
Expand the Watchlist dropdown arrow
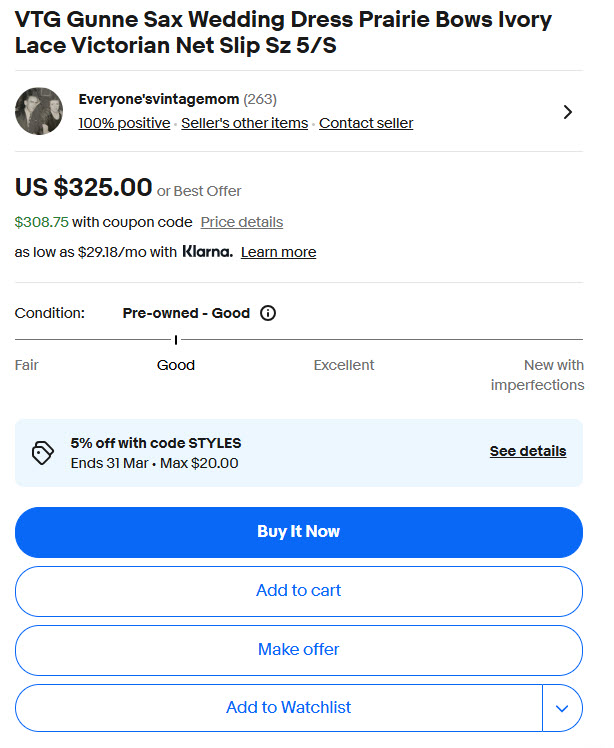pos(562,708)
